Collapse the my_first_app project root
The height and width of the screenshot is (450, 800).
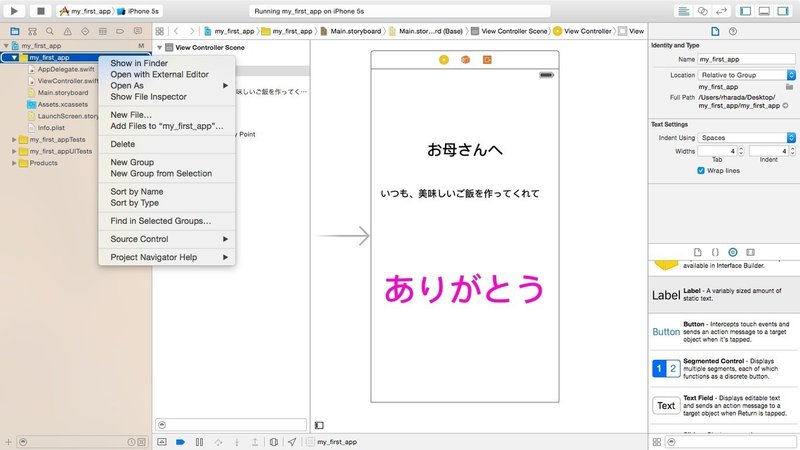pos(6,46)
